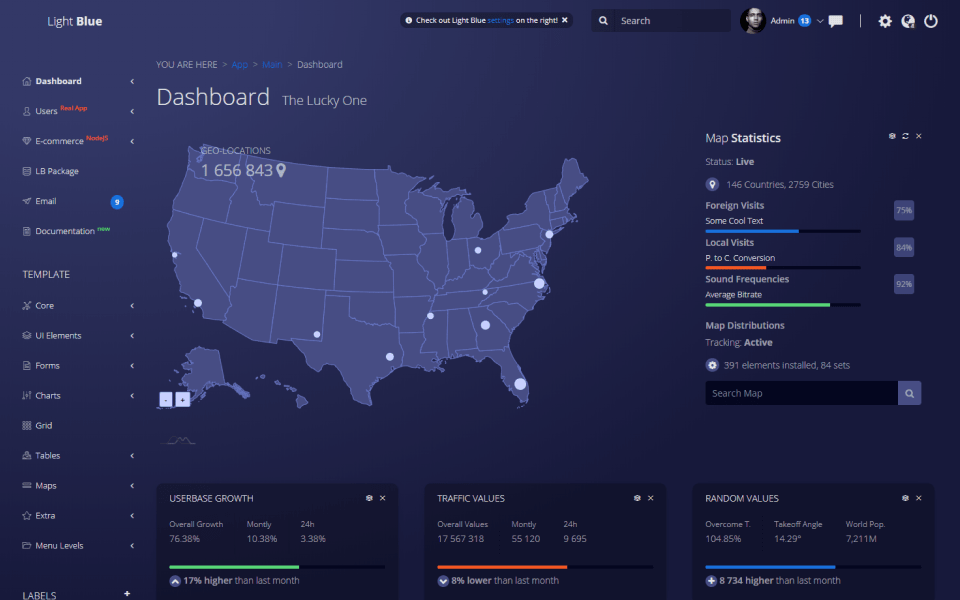This screenshot has height=600, width=960.
Task: Click the App breadcrumb link
Action: pos(239,65)
